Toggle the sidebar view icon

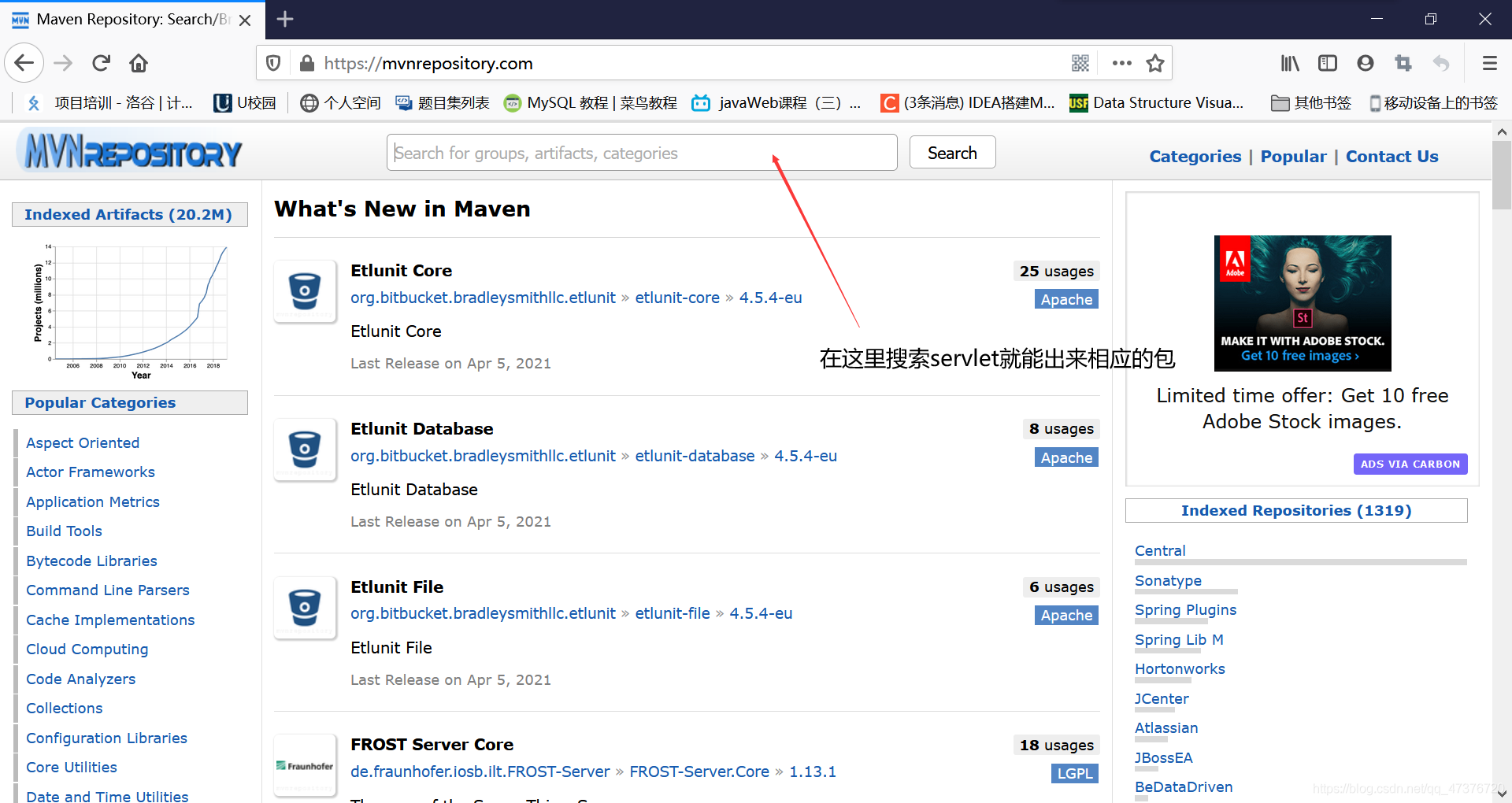click(1328, 63)
